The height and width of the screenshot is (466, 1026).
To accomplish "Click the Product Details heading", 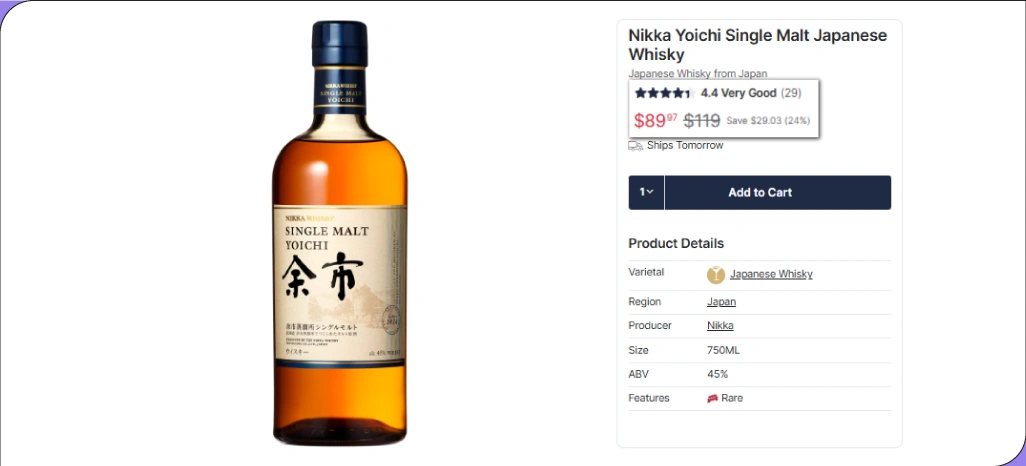I will [676, 243].
